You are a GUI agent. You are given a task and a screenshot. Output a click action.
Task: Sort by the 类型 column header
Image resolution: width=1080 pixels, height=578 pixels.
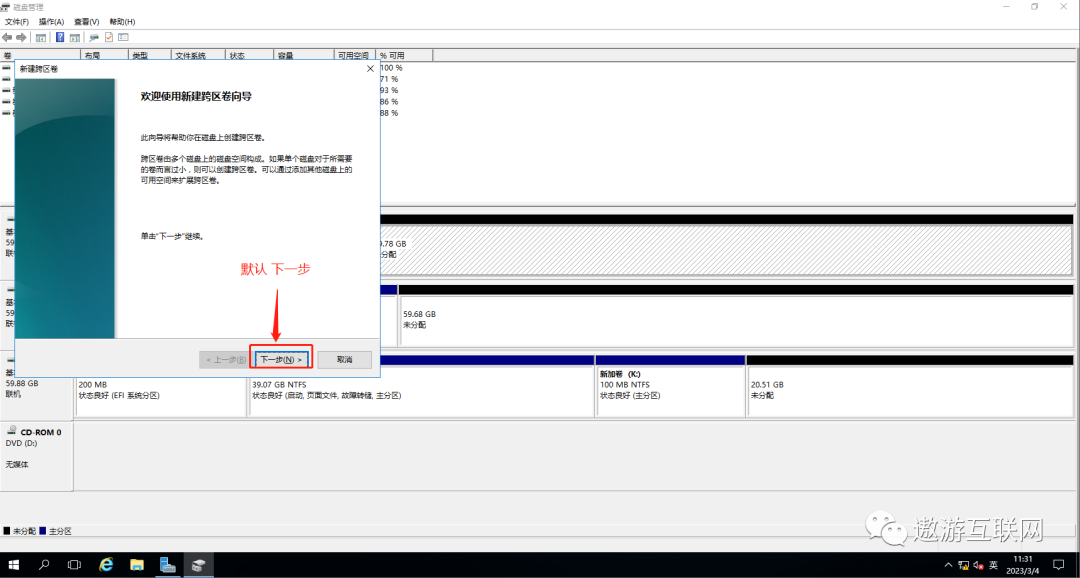pyautogui.click(x=149, y=55)
